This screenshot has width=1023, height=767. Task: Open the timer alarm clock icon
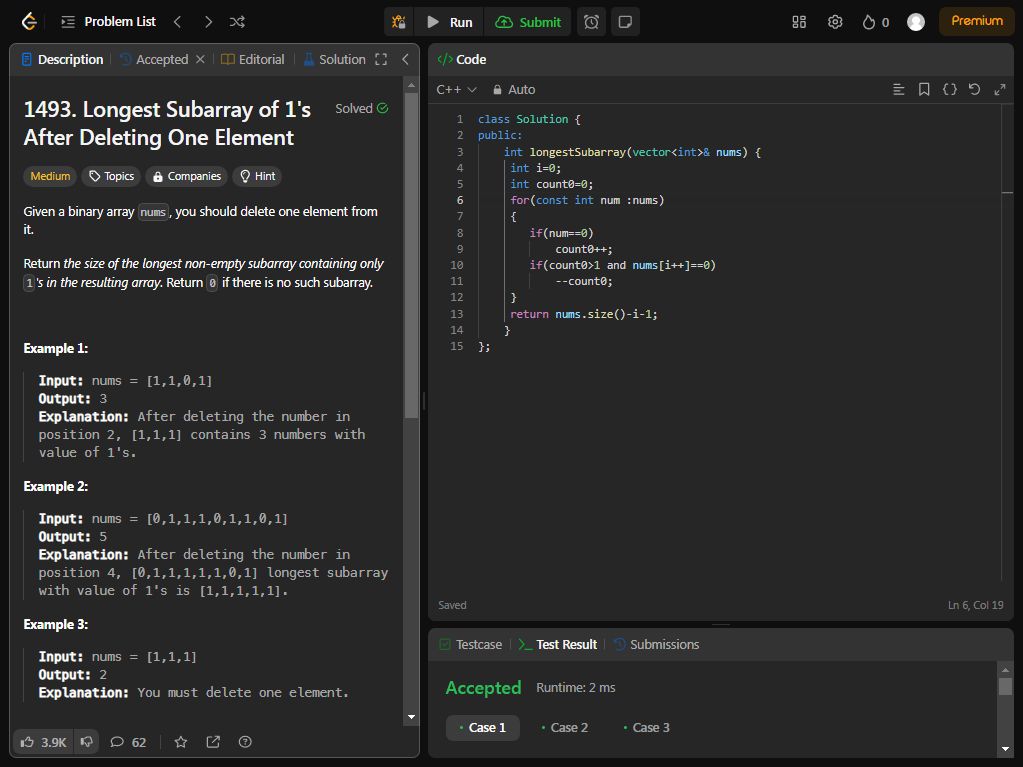592,22
